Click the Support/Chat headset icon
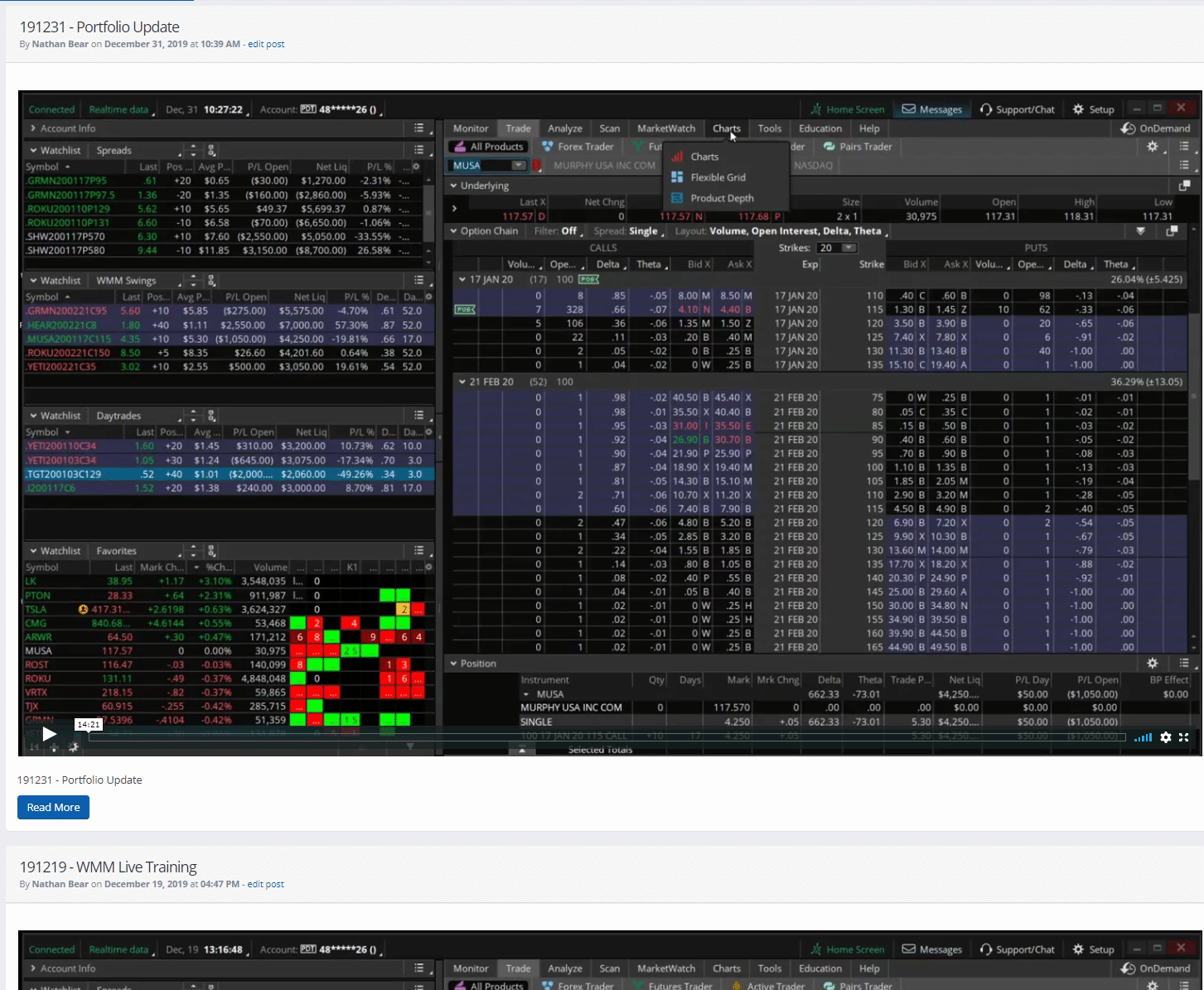 [986, 109]
